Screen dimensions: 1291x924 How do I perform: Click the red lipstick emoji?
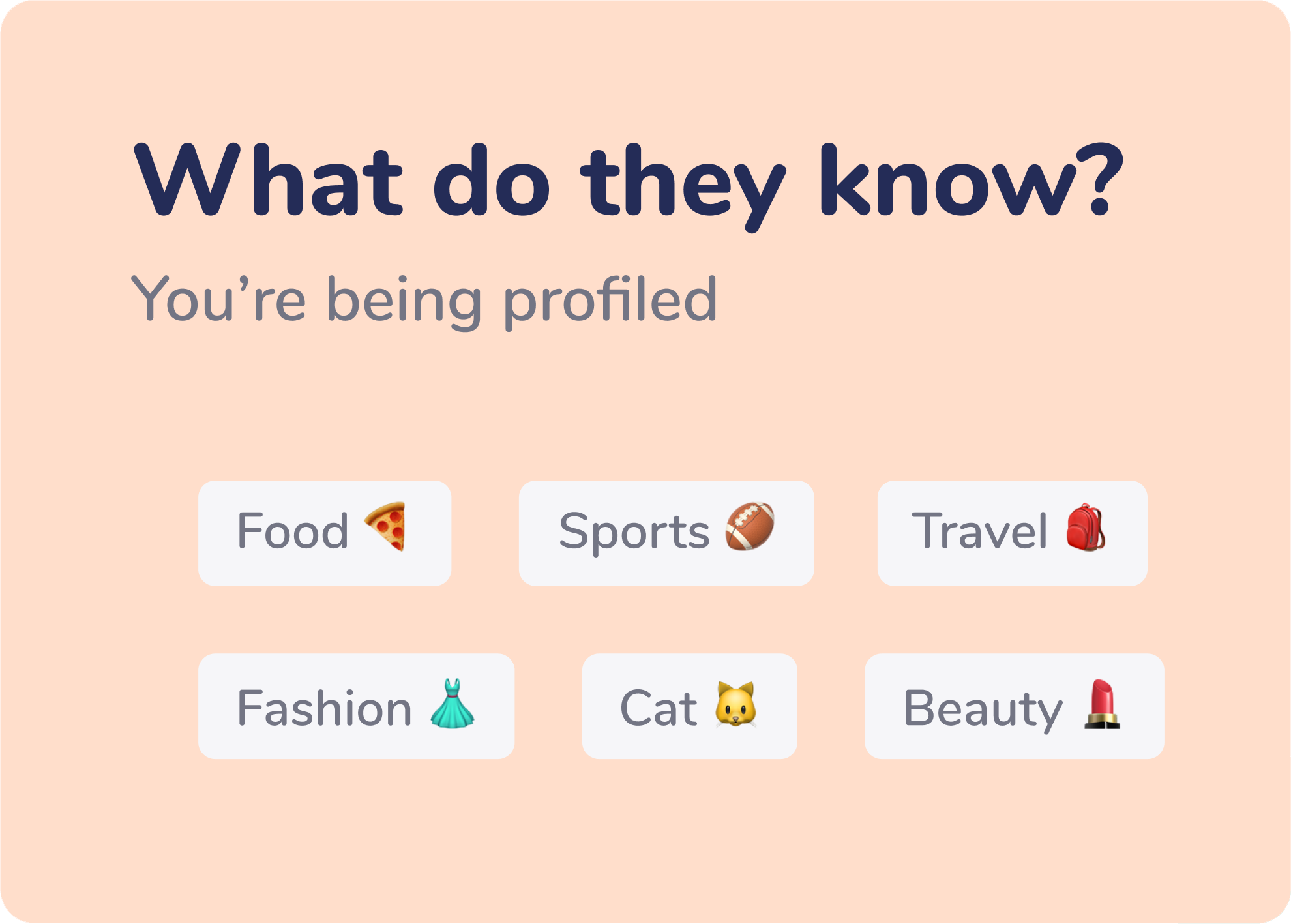(x=1102, y=704)
